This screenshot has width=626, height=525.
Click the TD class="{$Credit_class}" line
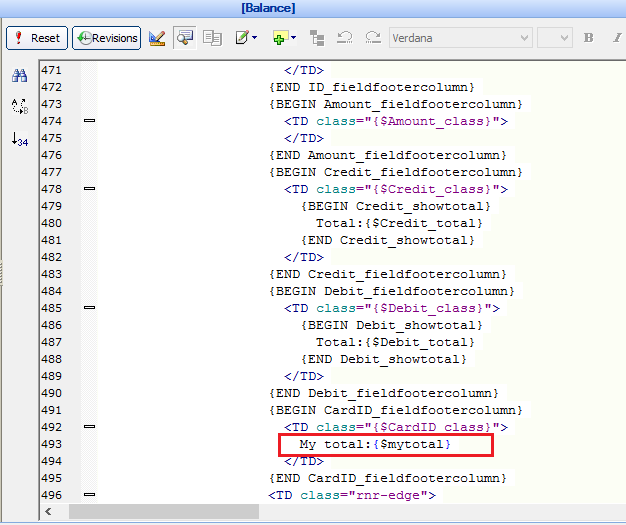pyautogui.click(x=396, y=189)
